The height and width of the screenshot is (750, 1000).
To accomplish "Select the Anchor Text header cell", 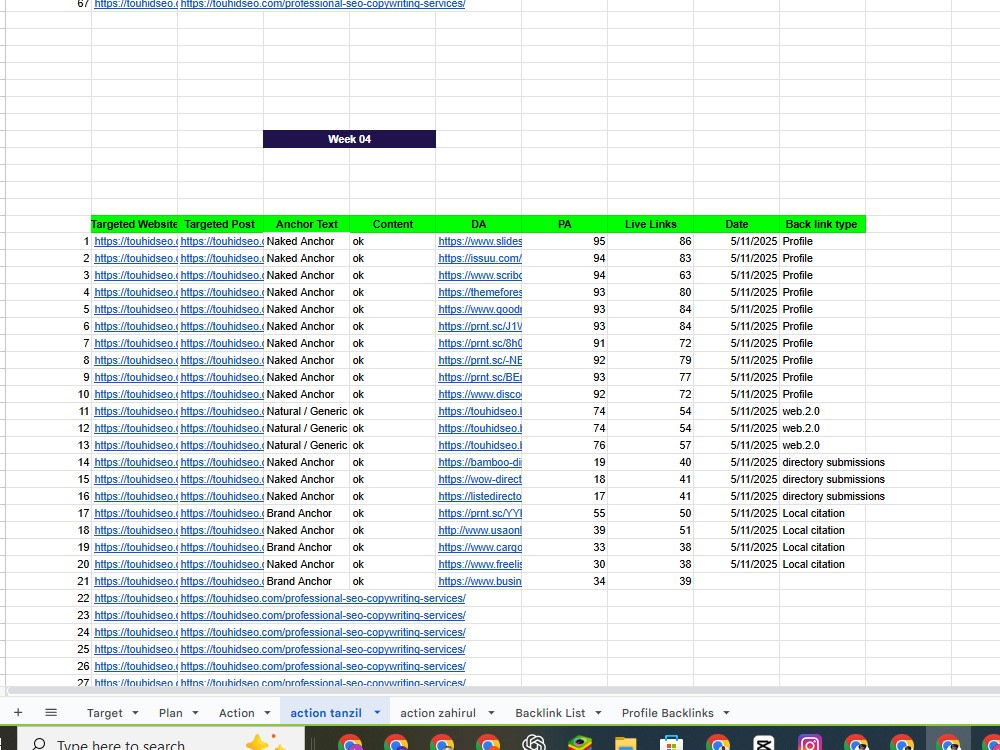I will click(307, 224).
